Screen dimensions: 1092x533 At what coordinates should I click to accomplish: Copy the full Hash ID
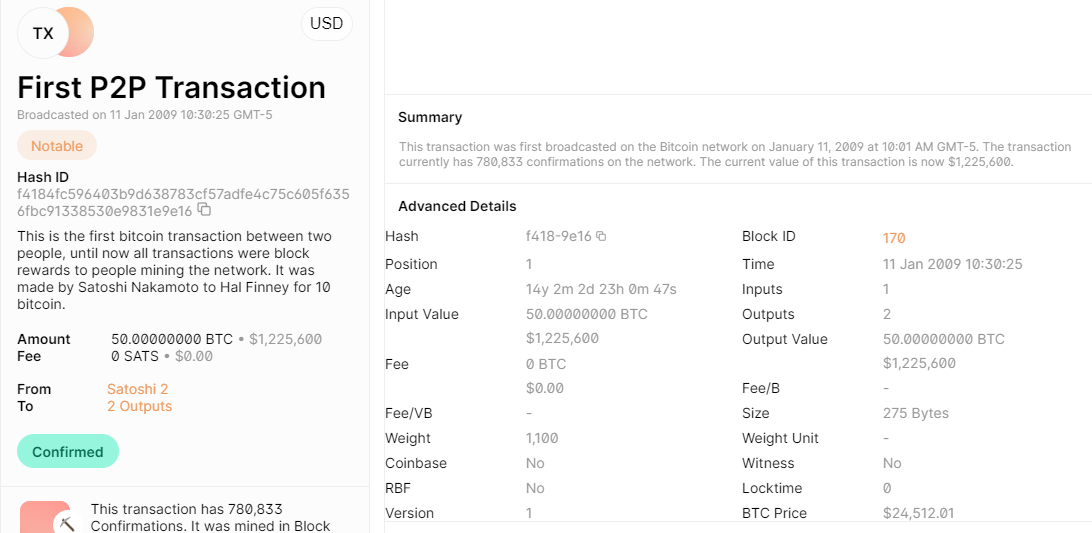coord(204,209)
